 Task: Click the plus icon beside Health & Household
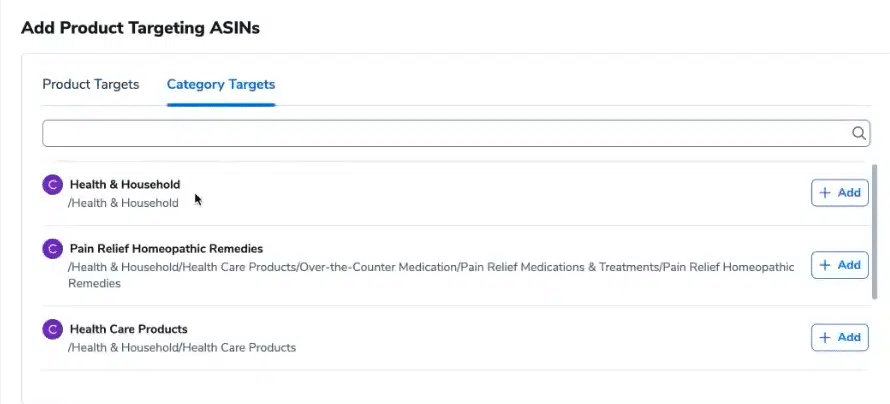click(x=825, y=193)
